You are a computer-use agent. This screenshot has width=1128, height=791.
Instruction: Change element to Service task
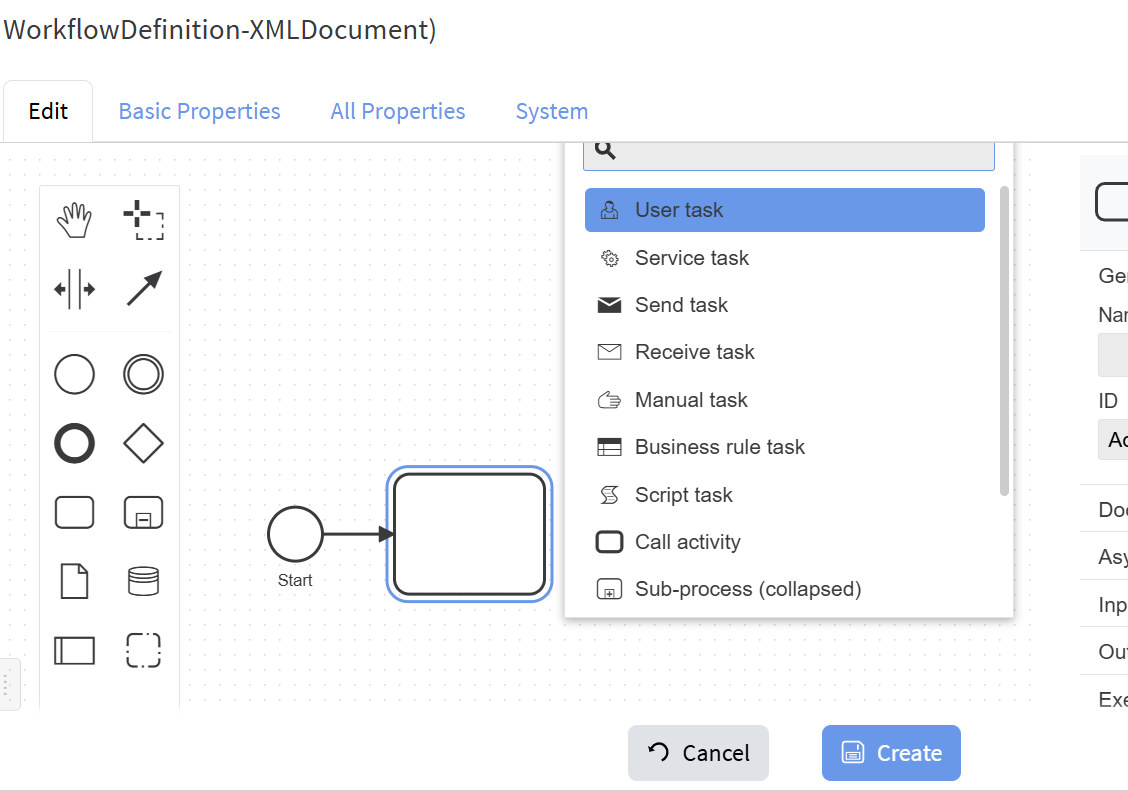coord(691,258)
